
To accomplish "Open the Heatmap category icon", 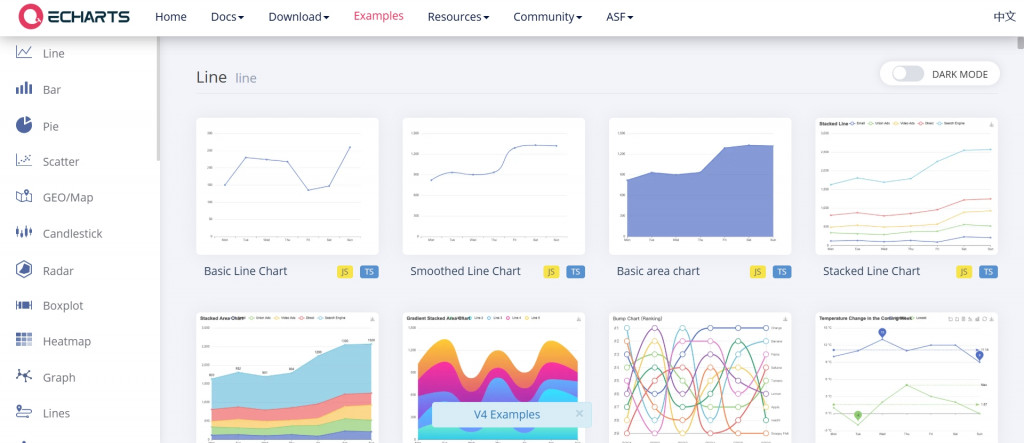I will pos(24,340).
